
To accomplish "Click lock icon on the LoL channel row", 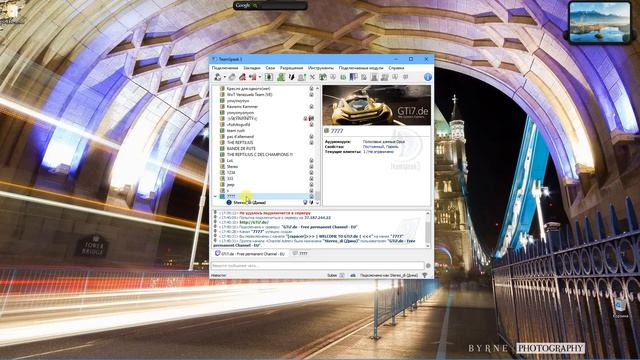I will pyautogui.click(x=311, y=160).
